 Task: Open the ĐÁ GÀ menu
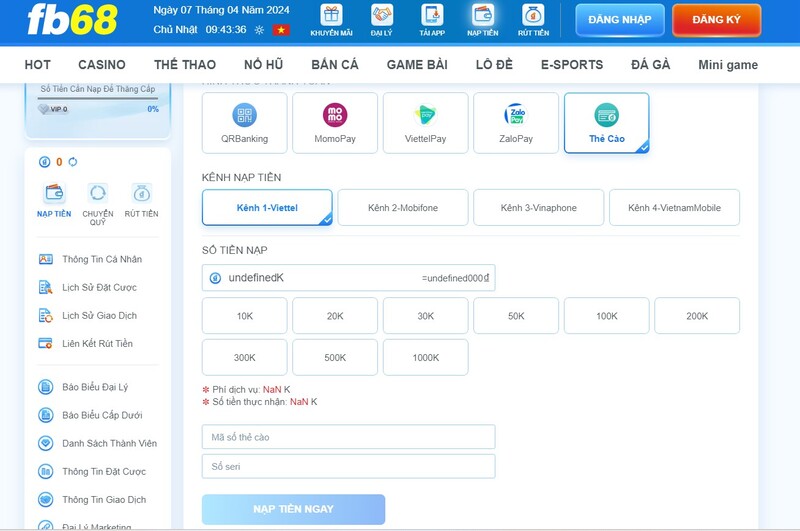(651, 65)
